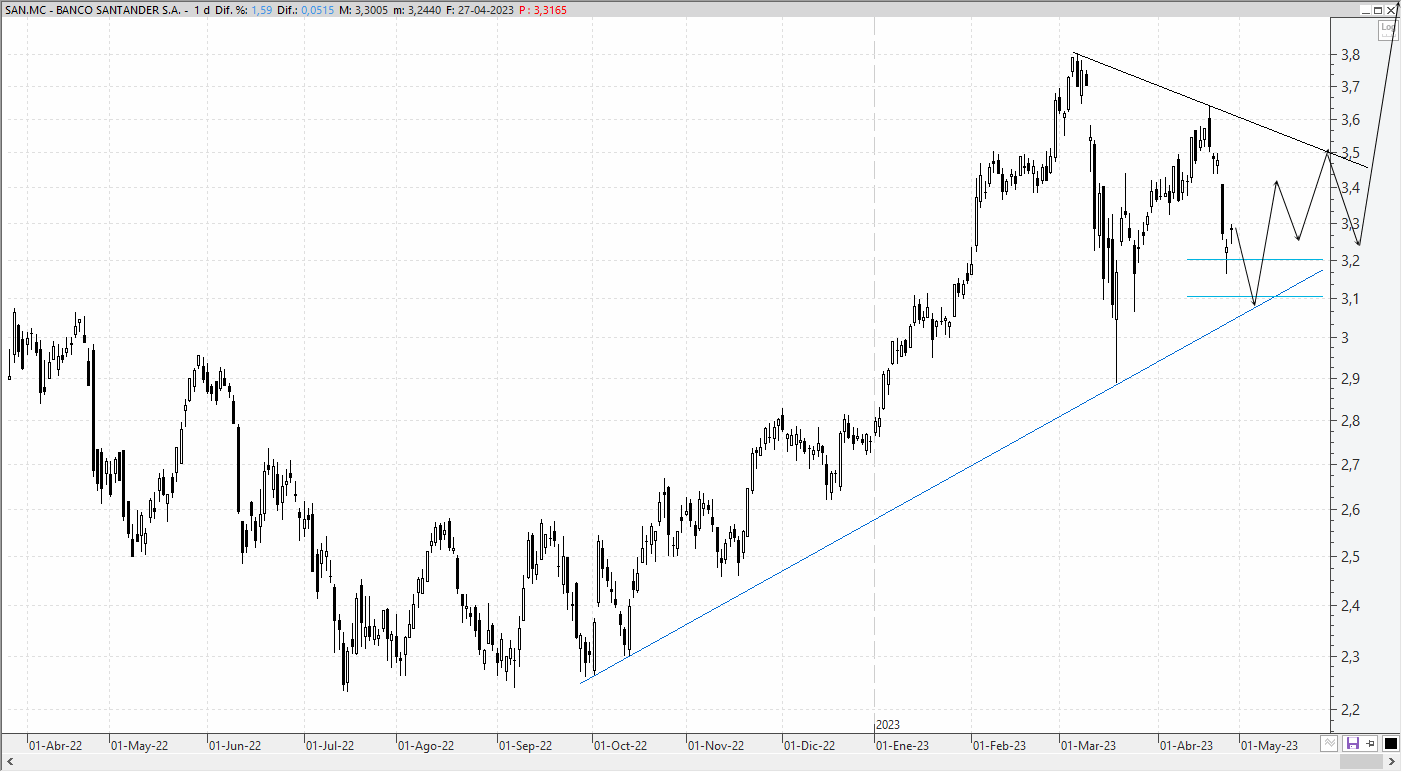
Task: Click the 2,8 price axis label
Action: pos(1350,421)
